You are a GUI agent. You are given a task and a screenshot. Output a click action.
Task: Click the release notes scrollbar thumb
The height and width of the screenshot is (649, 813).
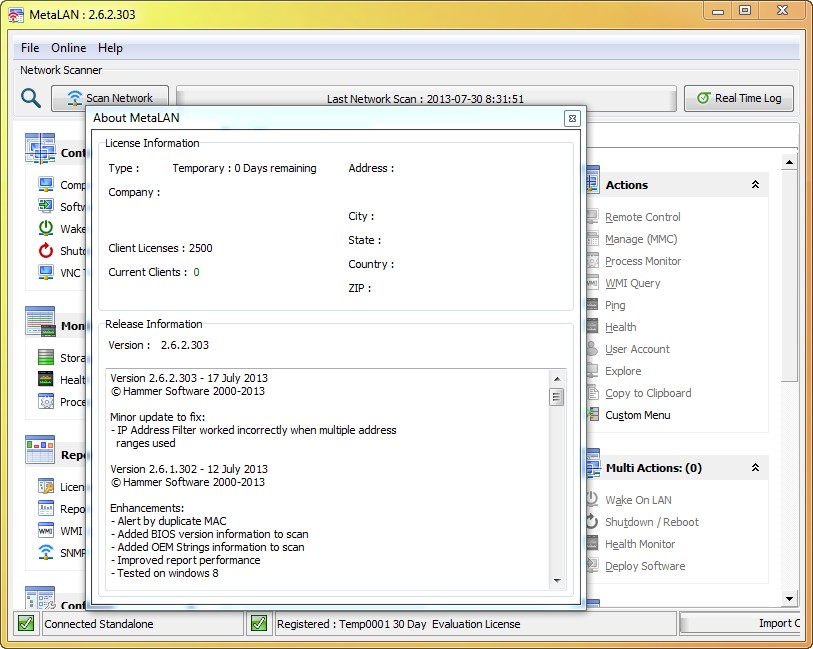[x=557, y=397]
